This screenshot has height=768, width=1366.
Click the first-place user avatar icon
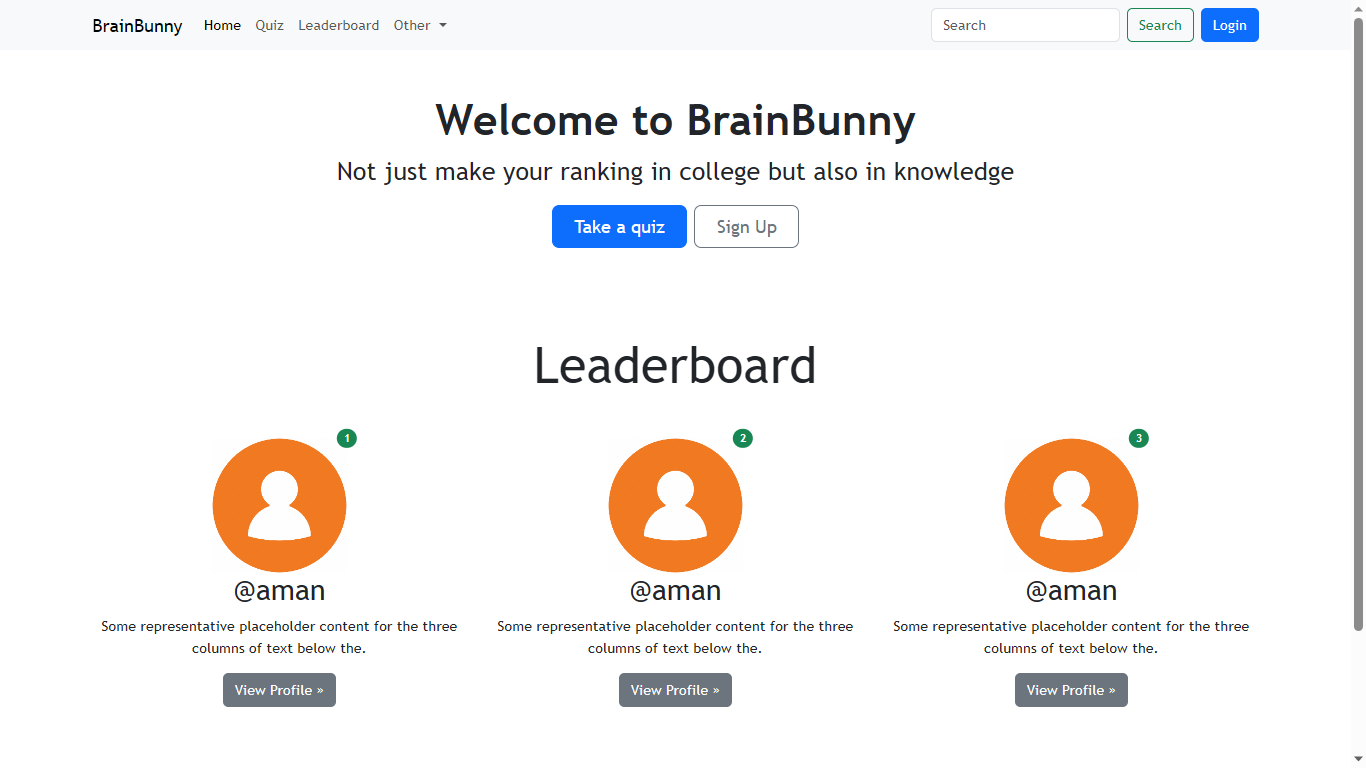click(279, 505)
